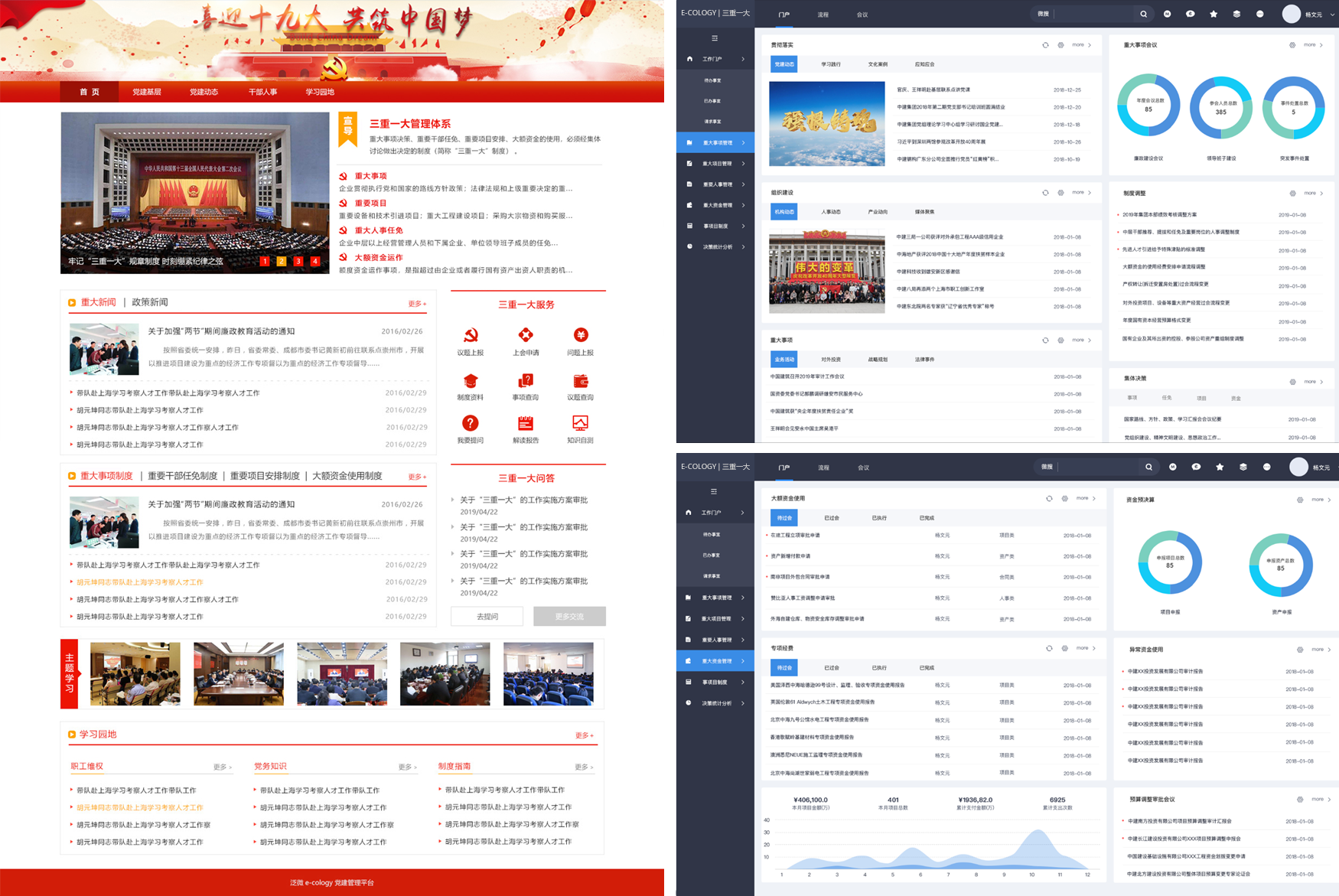1339x896 pixels.
Task: Switch to 党建基层 in the red navigation bar
Action: tap(147, 92)
